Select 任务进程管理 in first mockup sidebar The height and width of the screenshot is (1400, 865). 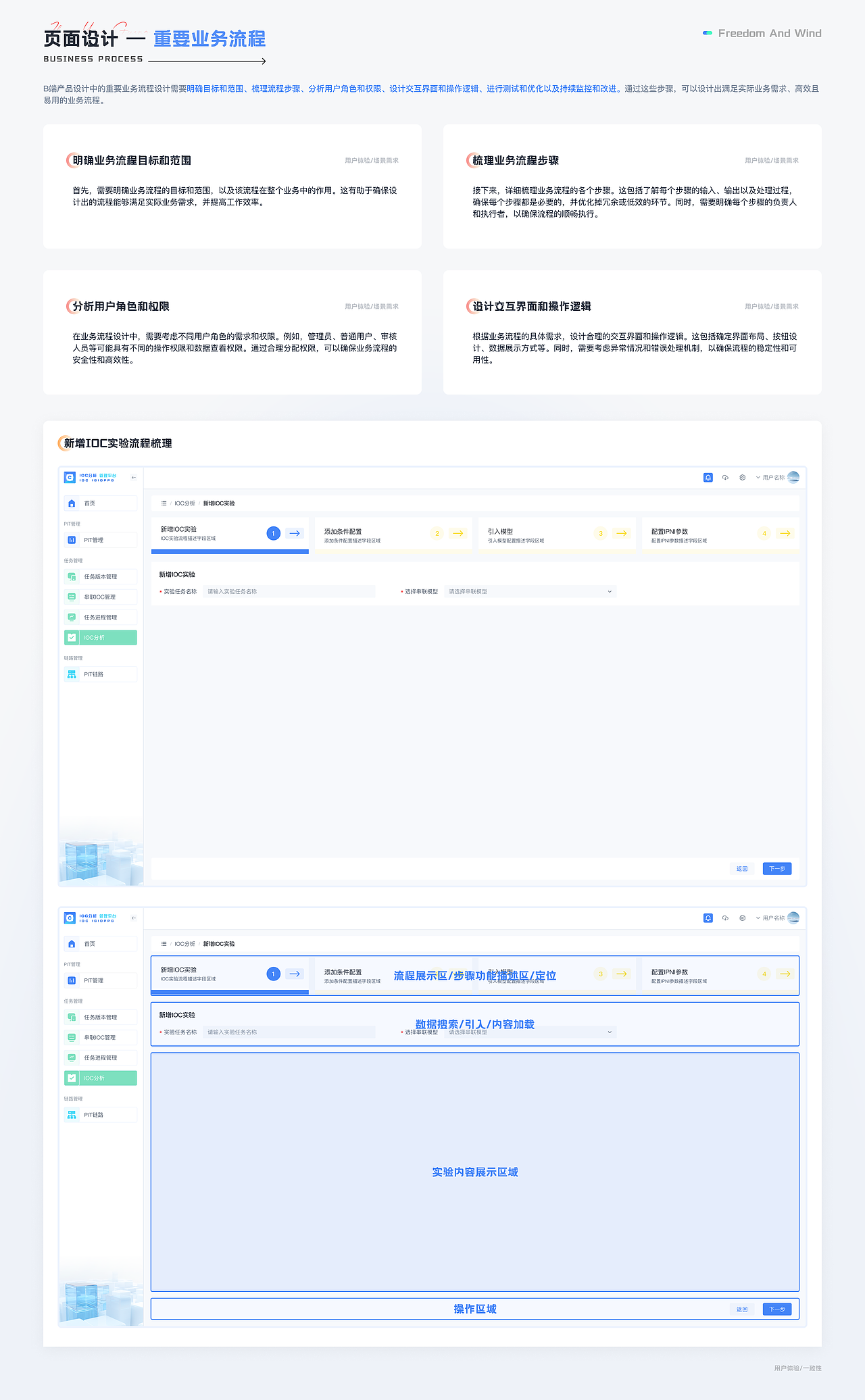[x=101, y=617]
